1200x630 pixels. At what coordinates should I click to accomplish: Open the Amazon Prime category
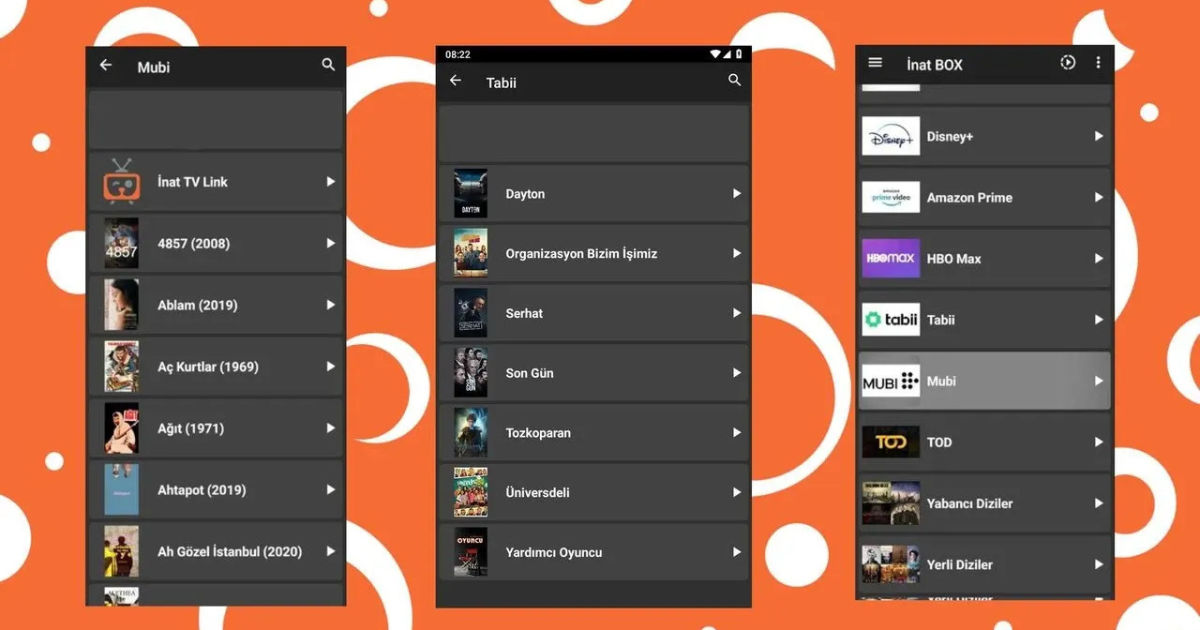click(985, 197)
